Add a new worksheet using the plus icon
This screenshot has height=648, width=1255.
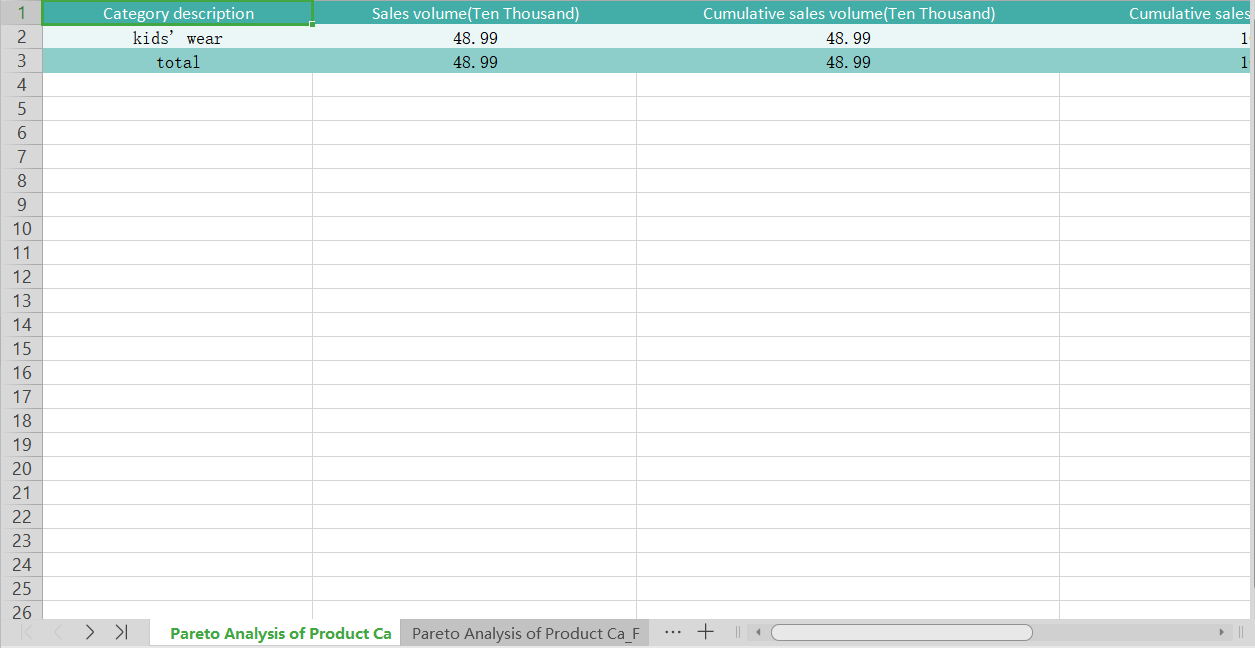pyautogui.click(x=706, y=632)
